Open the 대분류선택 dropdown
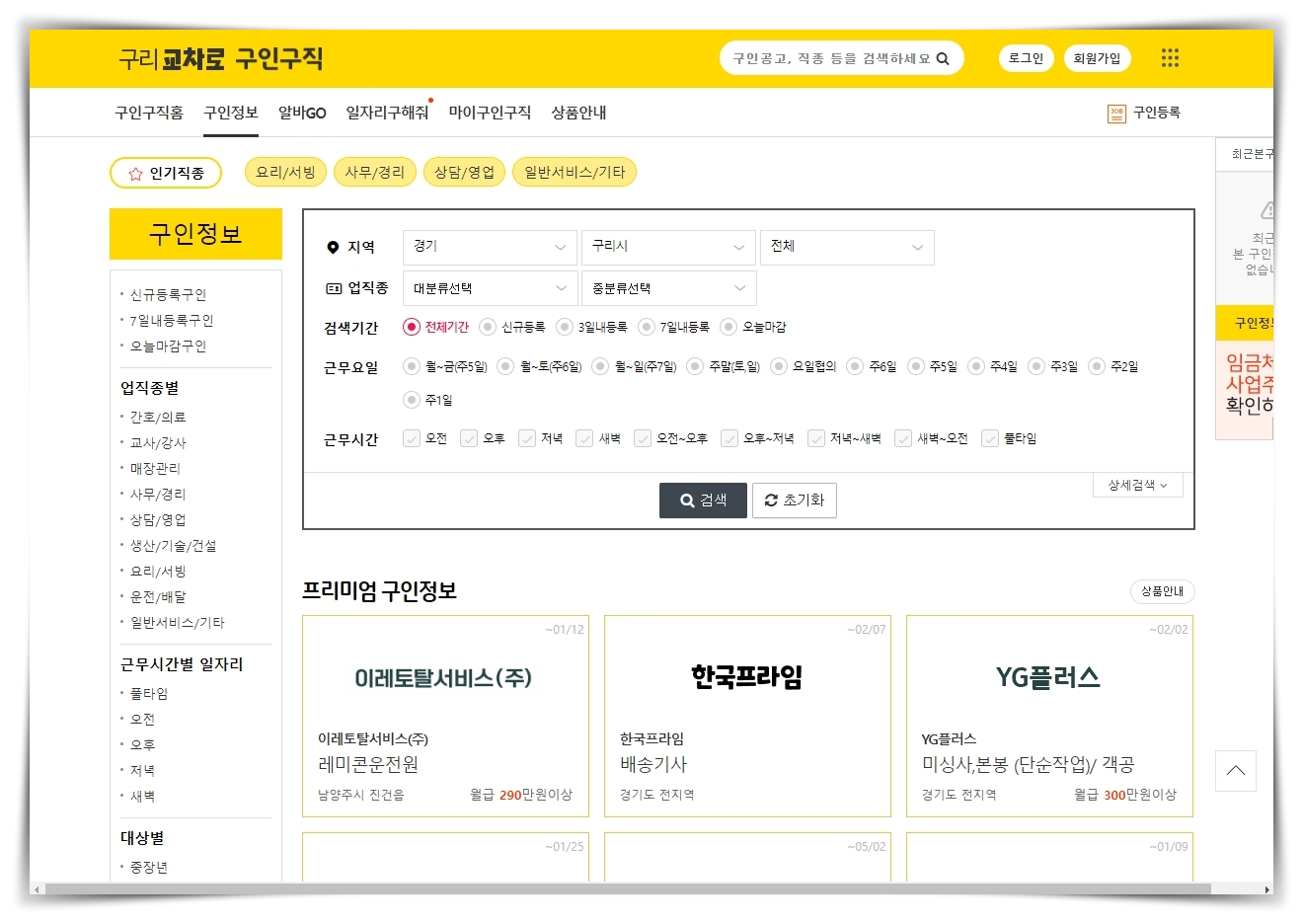This screenshot has width=1303, height=924. pyautogui.click(x=490, y=288)
